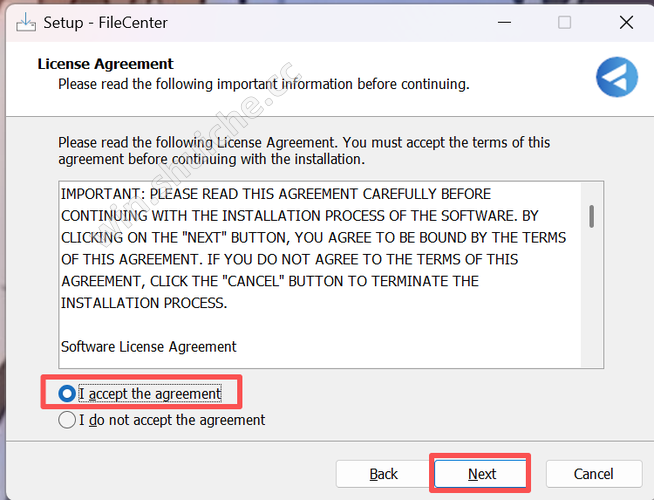Screen dimensions: 654x500
Task: Click the 'I accept the agreement' label text
Action: coord(150,393)
